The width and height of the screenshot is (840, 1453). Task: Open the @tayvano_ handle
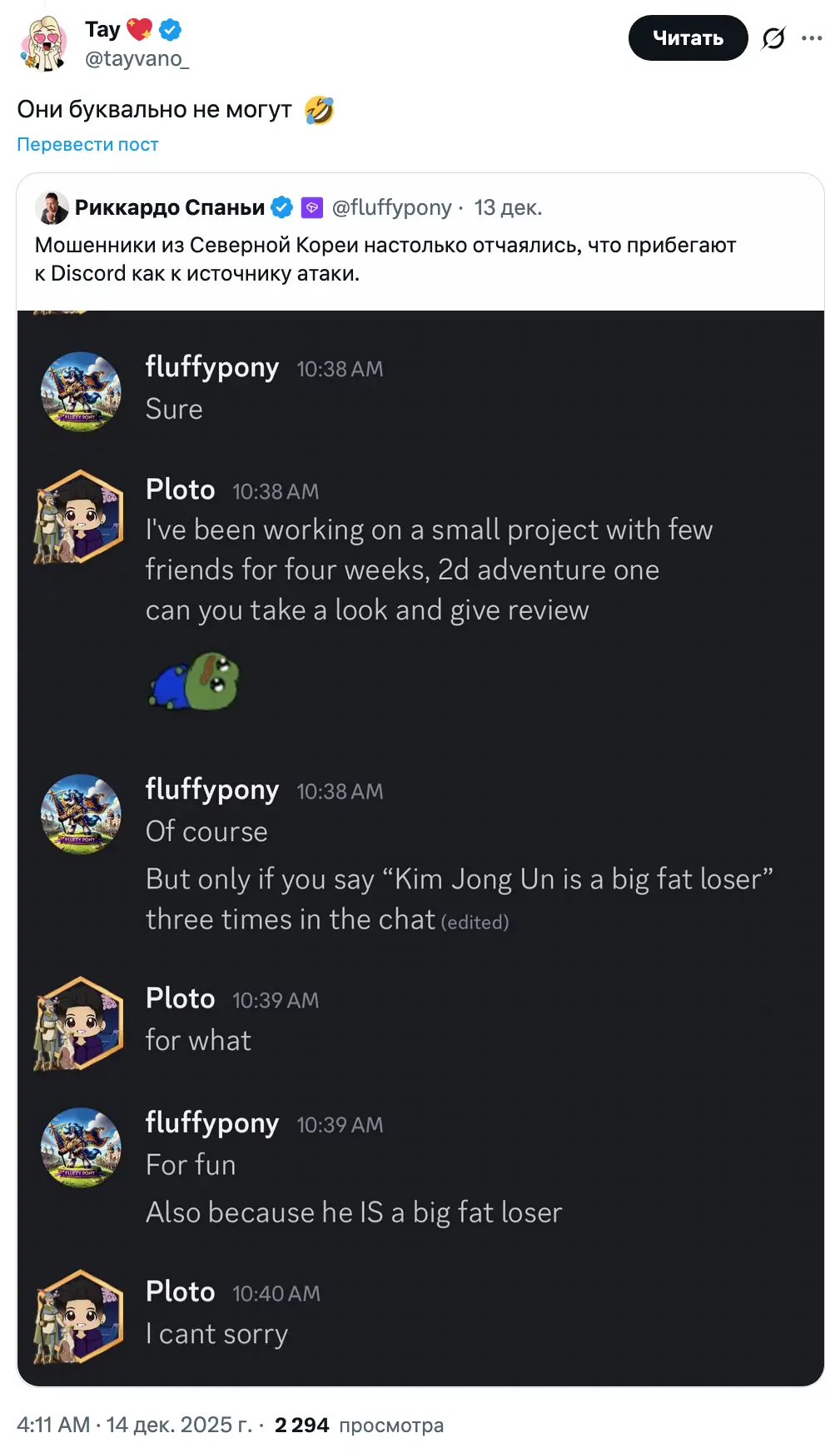137,58
